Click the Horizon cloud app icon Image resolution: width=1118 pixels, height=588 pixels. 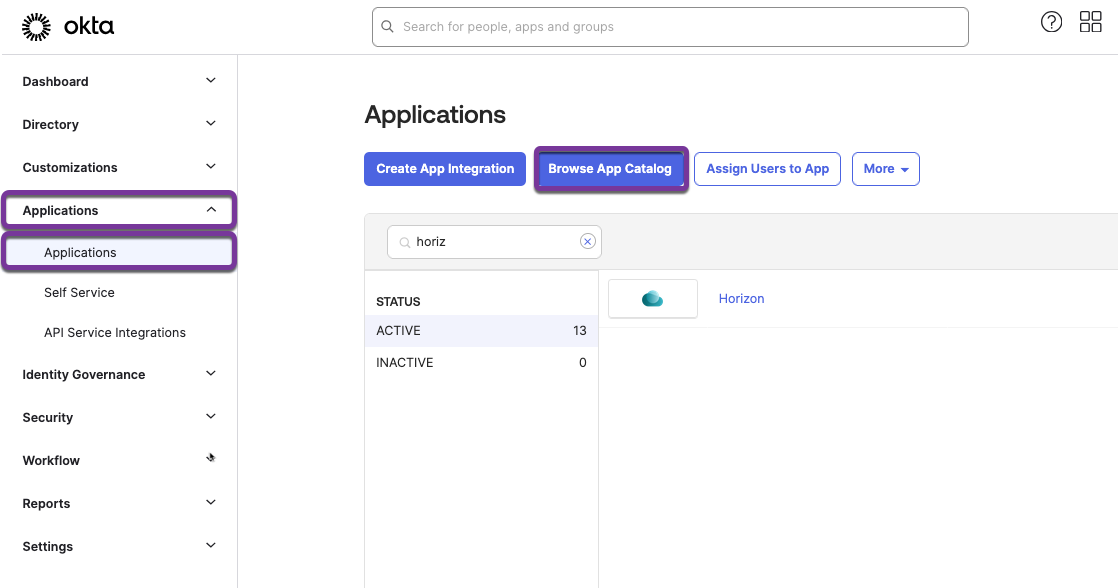click(x=652, y=299)
